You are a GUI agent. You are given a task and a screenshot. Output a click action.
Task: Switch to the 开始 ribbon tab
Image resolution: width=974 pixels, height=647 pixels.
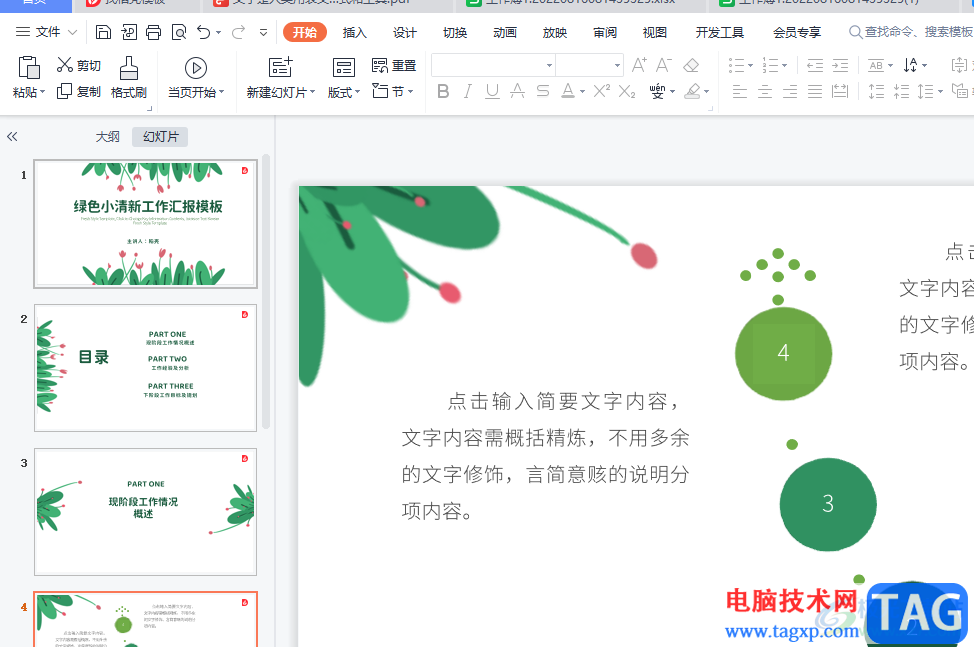click(x=304, y=32)
